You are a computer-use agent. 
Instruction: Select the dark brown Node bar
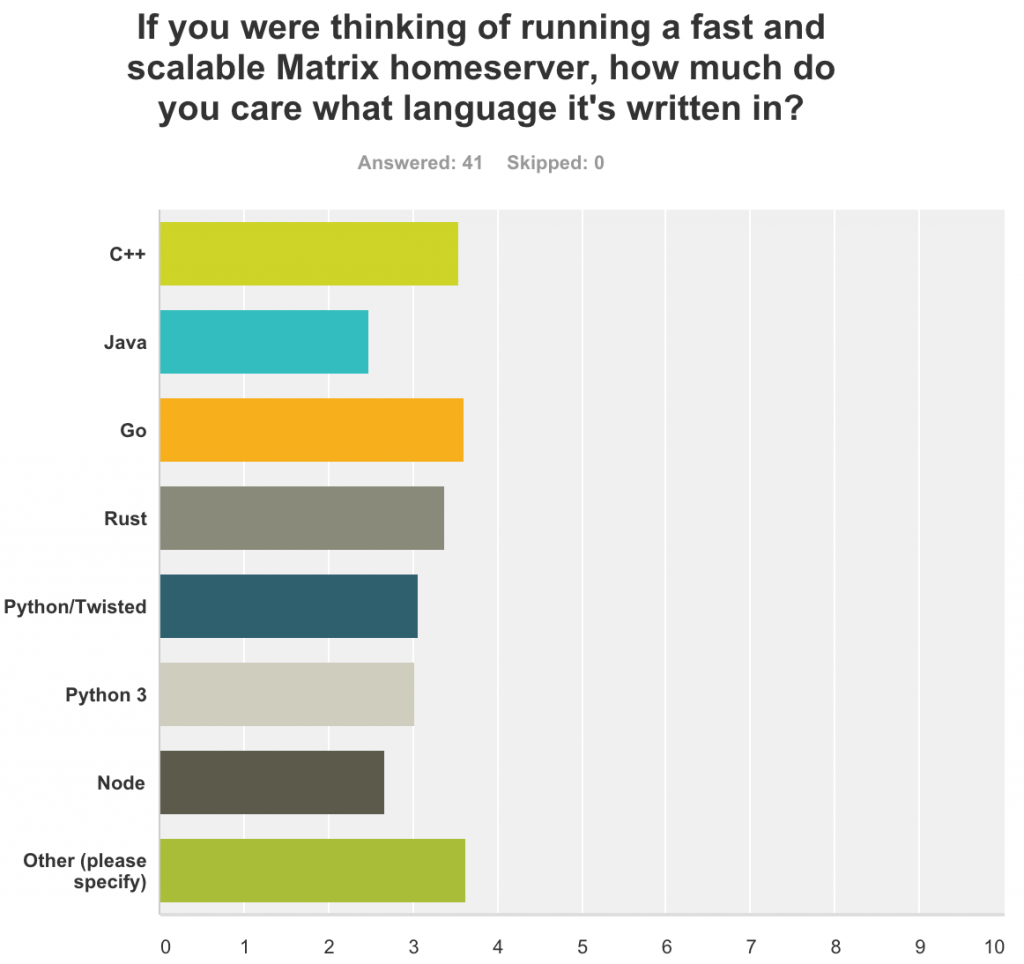pos(271,782)
